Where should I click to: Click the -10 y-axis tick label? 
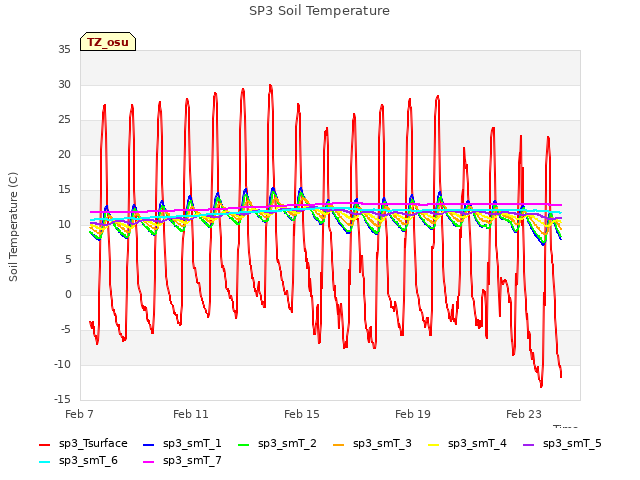click(62, 364)
